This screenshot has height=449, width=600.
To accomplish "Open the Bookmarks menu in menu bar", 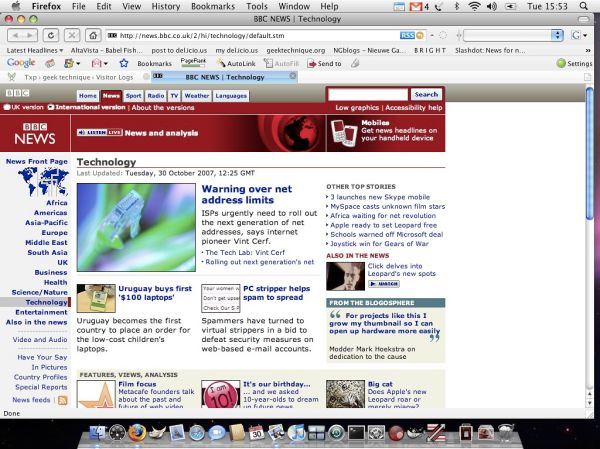I will point(213,6).
